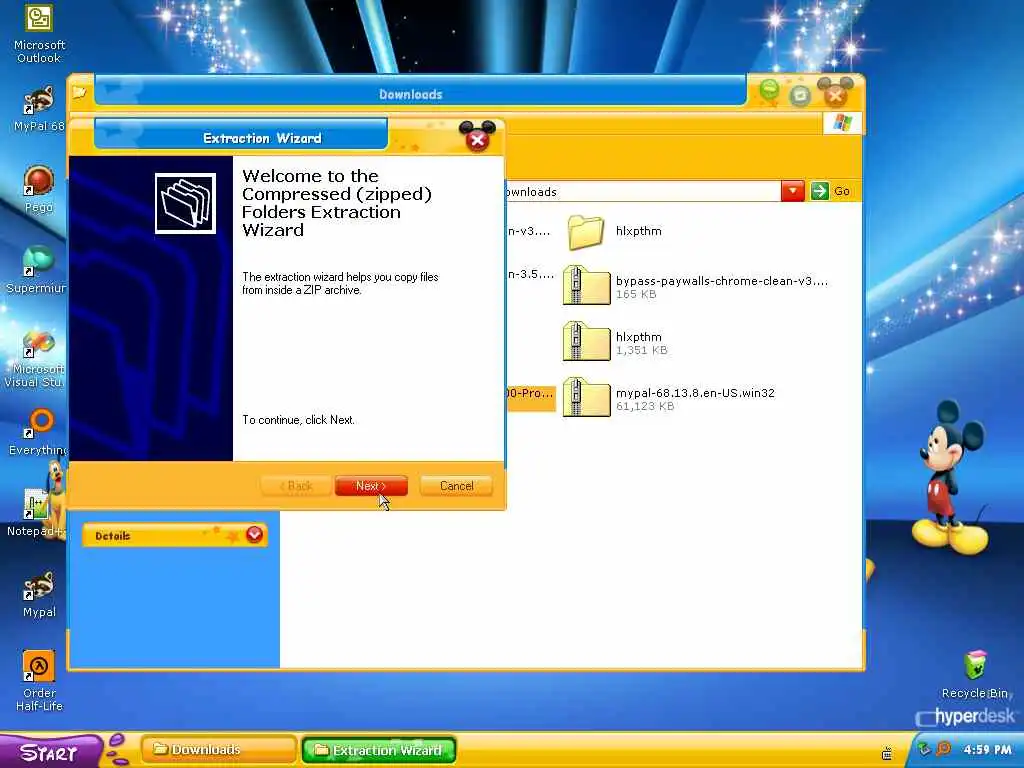Click the small tray icon left of the notification area
This screenshot has height=768, width=1024.
pyautogui.click(x=887, y=753)
